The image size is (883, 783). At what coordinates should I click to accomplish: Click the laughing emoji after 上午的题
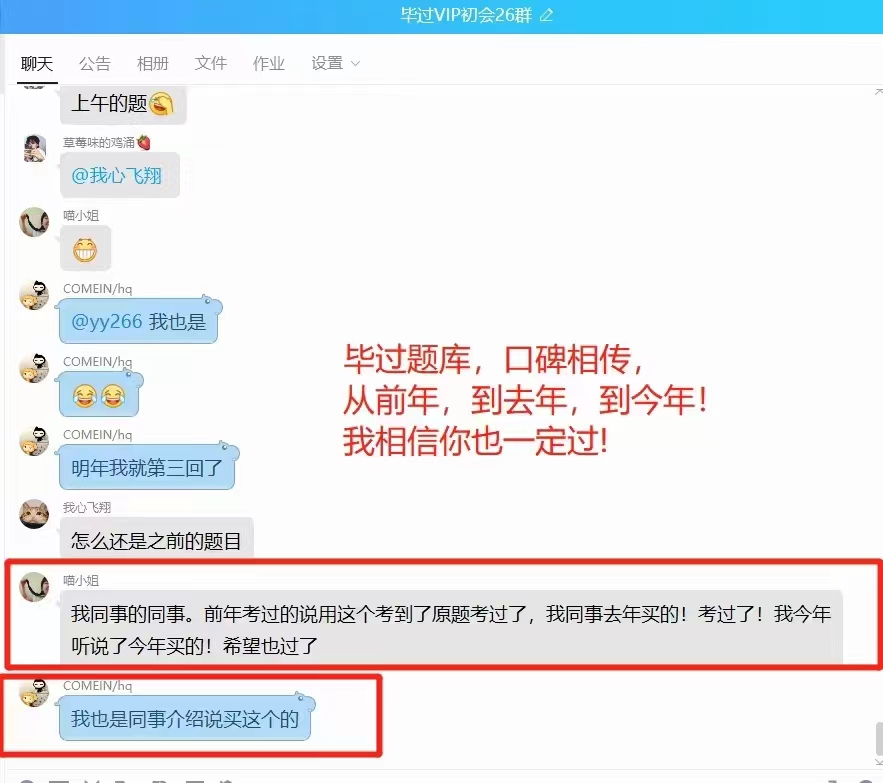point(162,104)
